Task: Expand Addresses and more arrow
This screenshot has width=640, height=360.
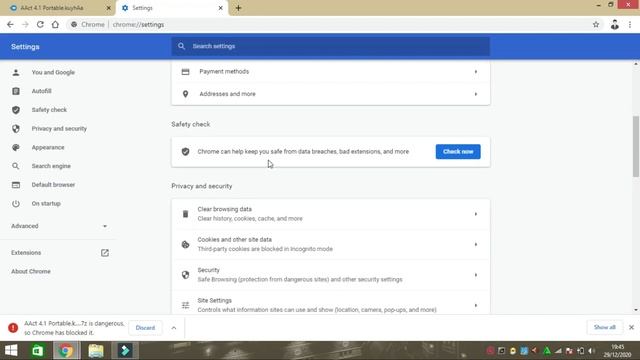Action: 476,94
